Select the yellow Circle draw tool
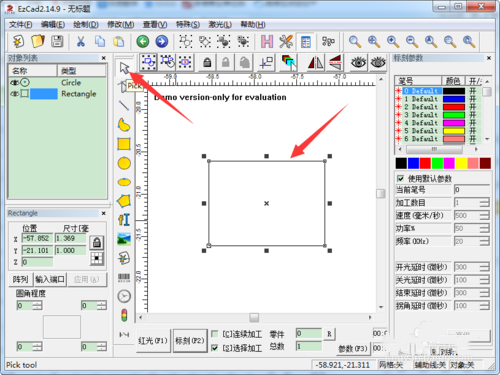This screenshot has height=375, width=500. point(124,163)
